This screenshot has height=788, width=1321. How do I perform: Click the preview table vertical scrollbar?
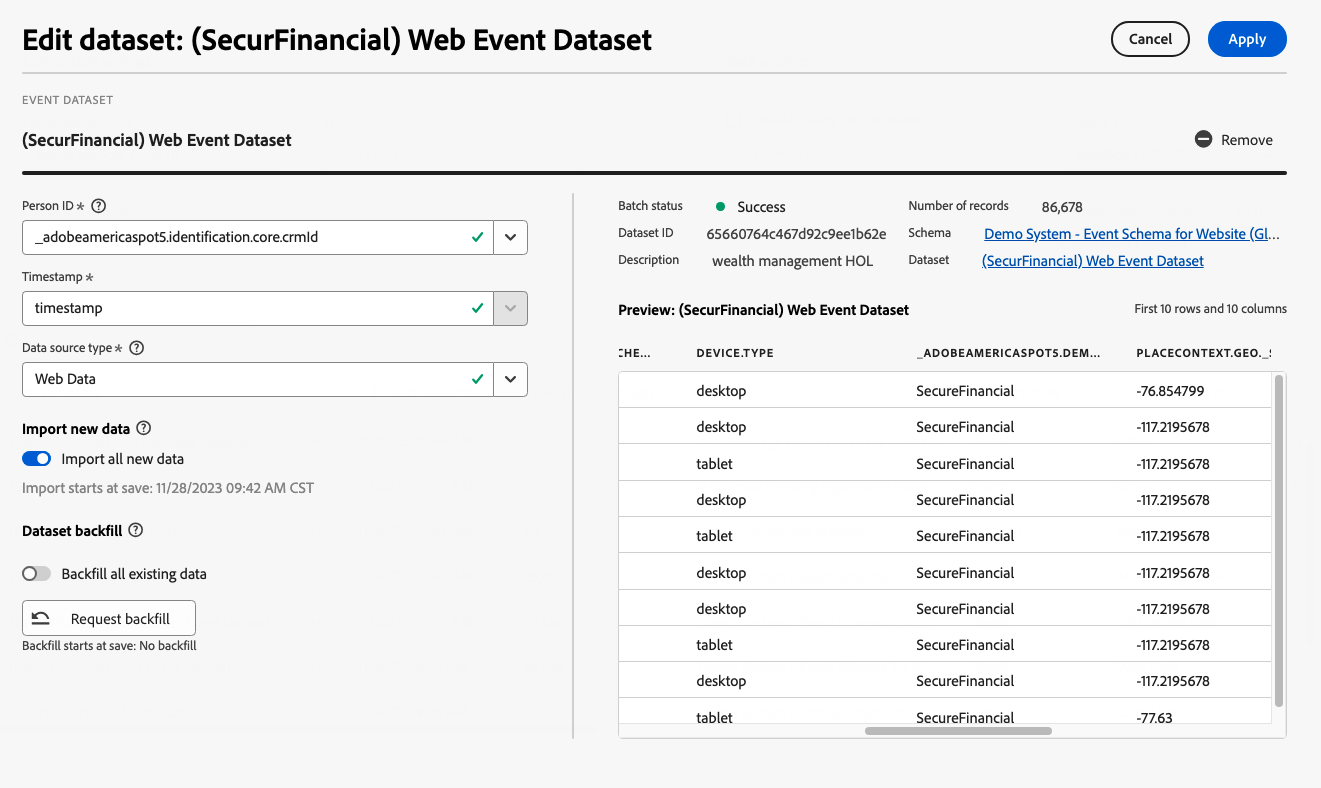pyautogui.click(x=1277, y=541)
